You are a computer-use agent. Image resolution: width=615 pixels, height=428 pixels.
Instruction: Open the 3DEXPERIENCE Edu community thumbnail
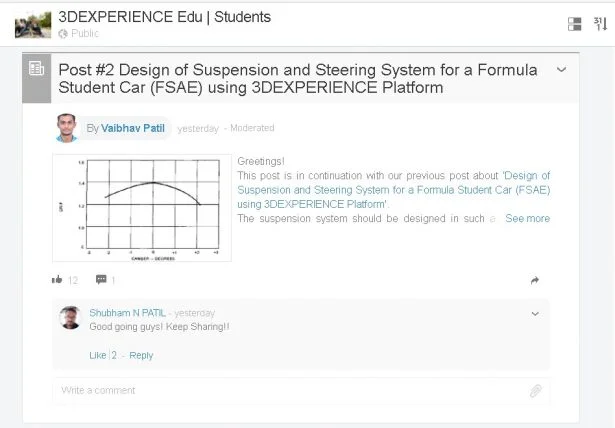click(x=33, y=24)
